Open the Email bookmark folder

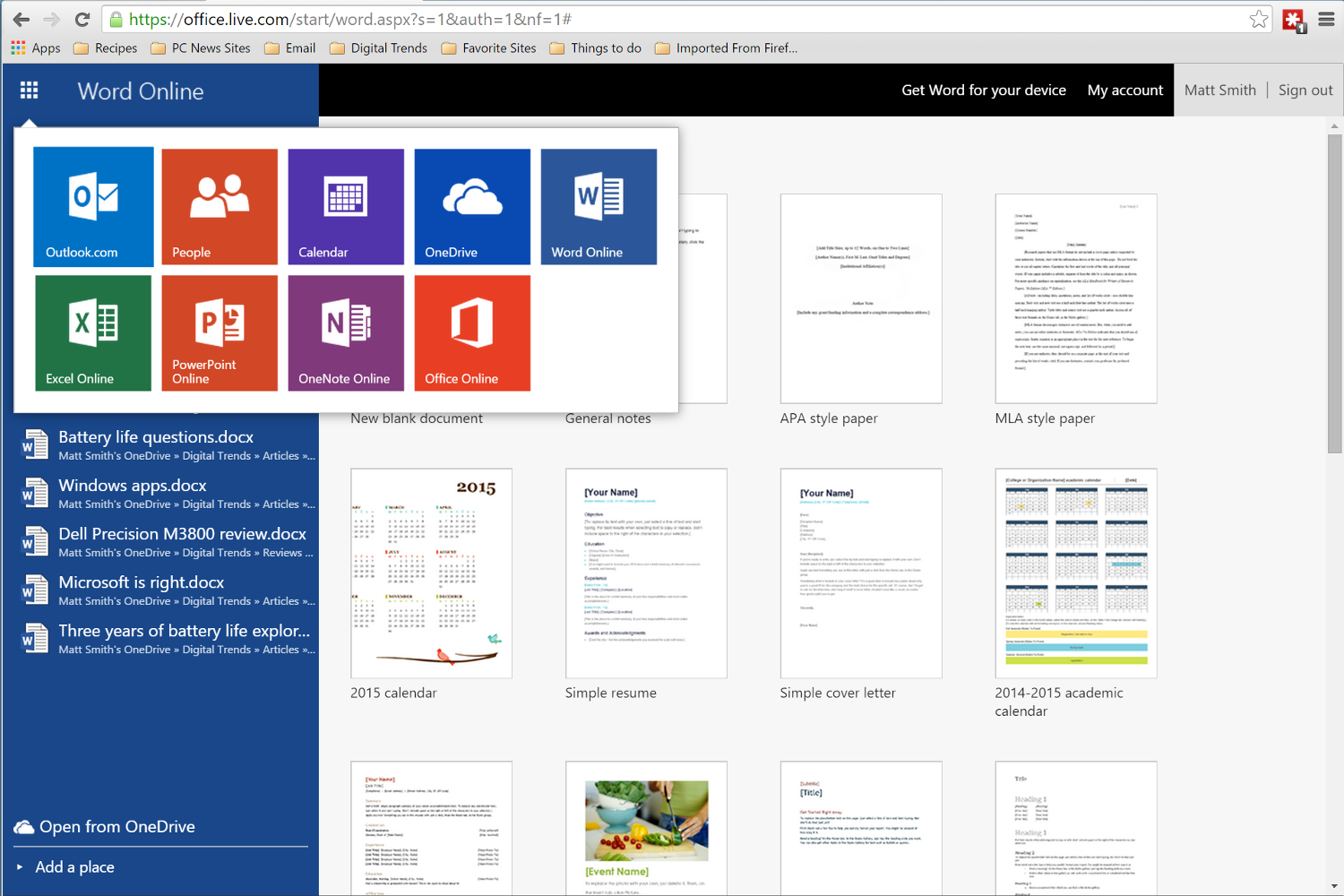tap(289, 48)
